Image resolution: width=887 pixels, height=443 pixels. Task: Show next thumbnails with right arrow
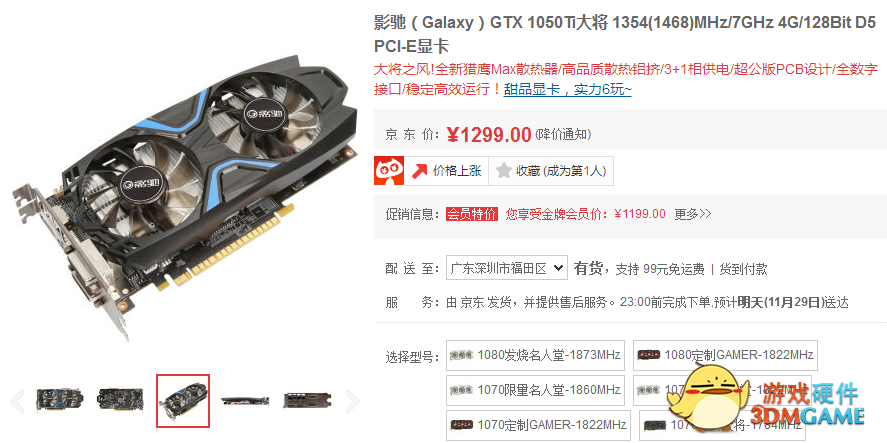coord(352,401)
